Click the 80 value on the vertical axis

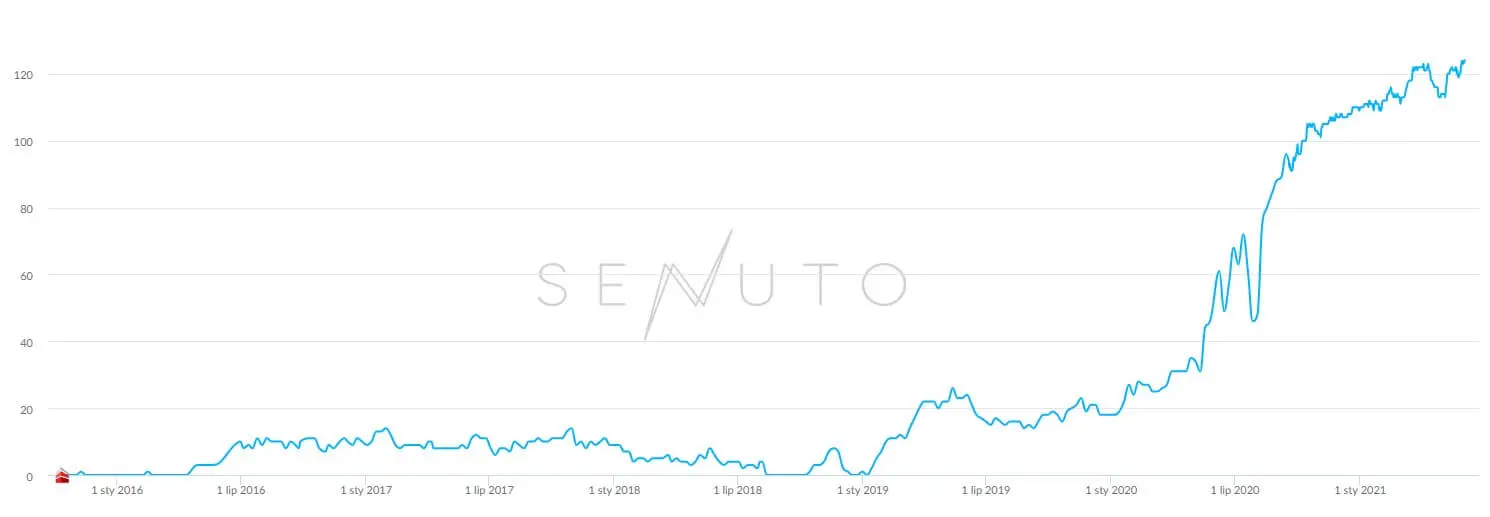(26, 209)
